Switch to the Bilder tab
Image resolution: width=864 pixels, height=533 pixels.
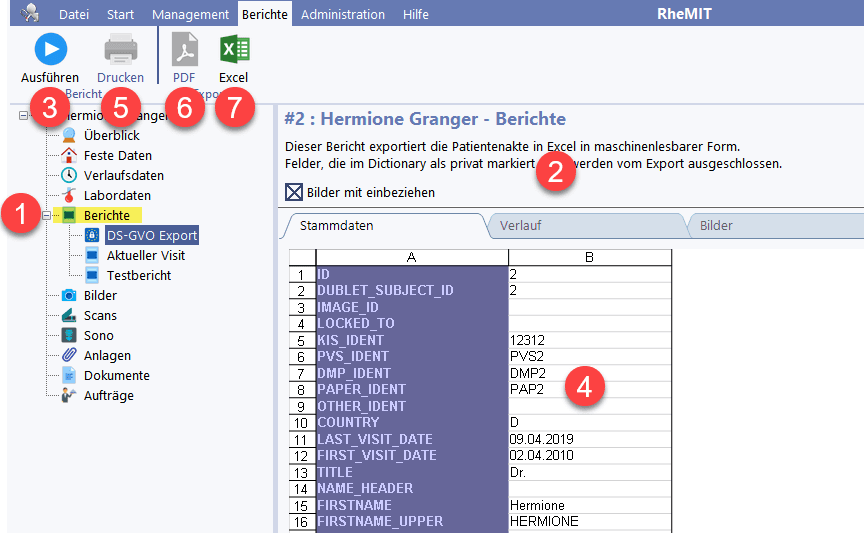[716, 225]
